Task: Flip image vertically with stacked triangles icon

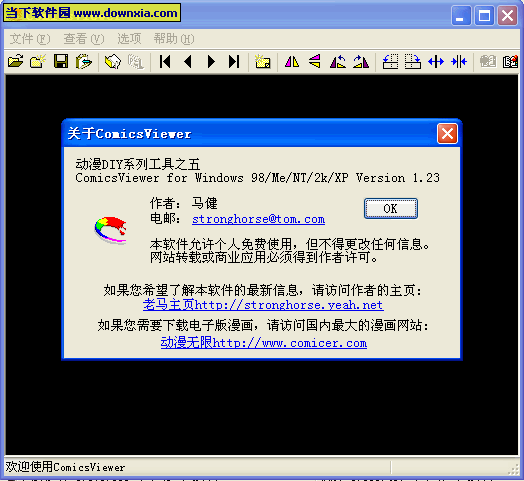Action: pos(315,62)
